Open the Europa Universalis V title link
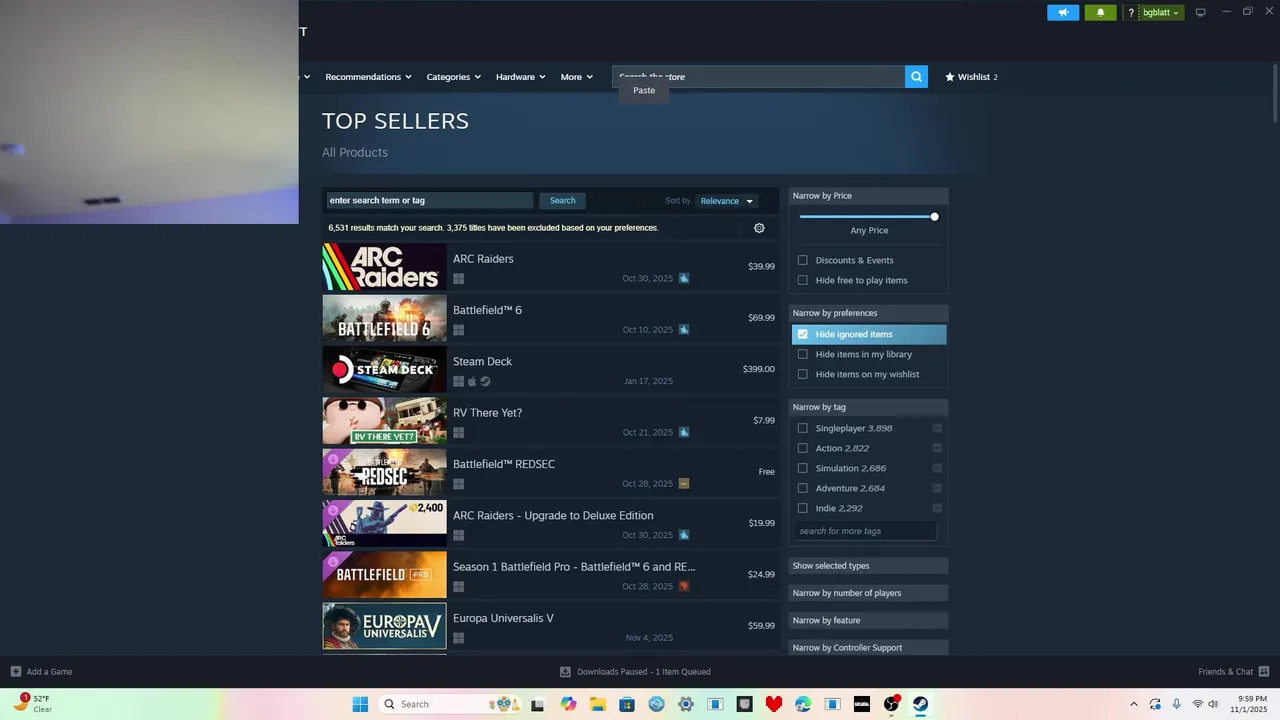Viewport: 1280px width, 720px height. coord(503,618)
